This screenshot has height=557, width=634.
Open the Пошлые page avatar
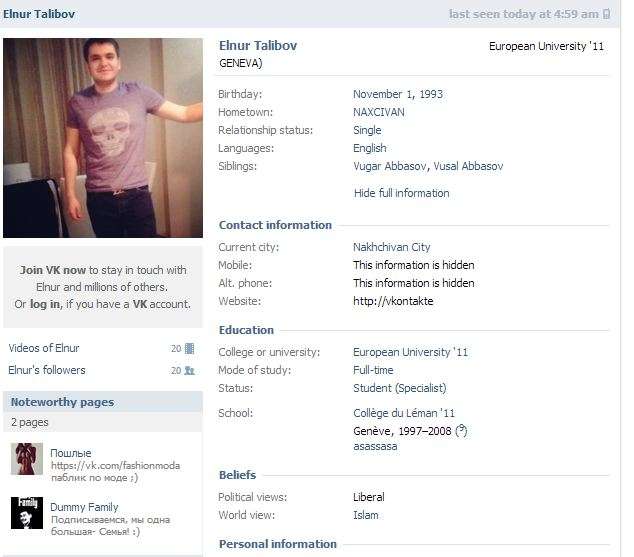(27, 459)
